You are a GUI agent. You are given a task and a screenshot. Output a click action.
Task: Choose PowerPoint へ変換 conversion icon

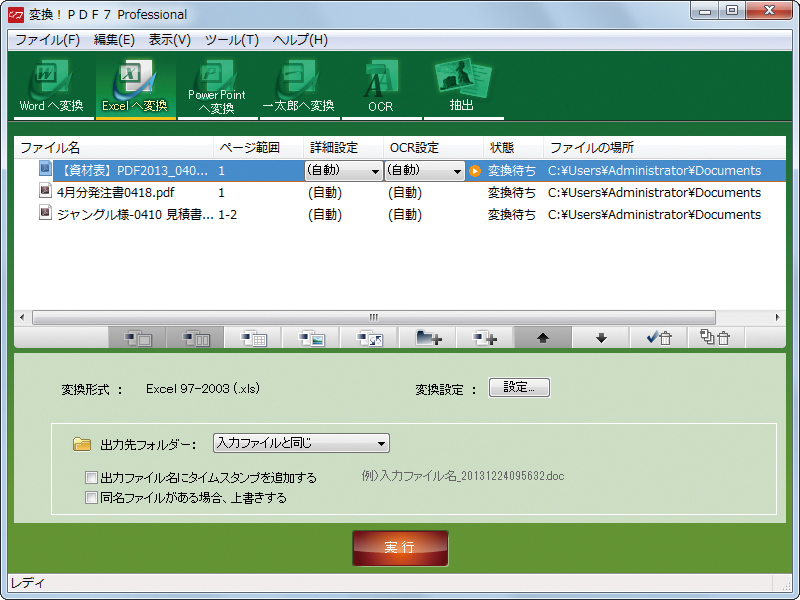point(217,87)
